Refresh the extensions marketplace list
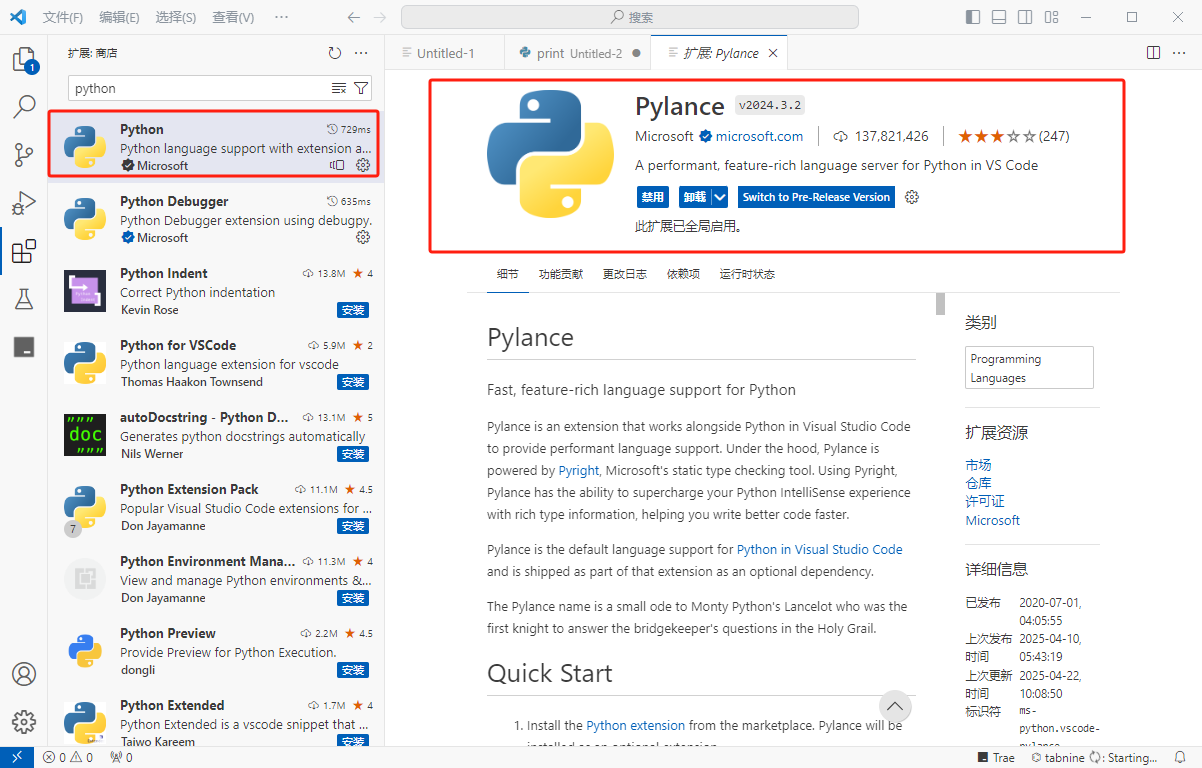Image resolution: width=1202 pixels, height=768 pixels. coord(335,53)
